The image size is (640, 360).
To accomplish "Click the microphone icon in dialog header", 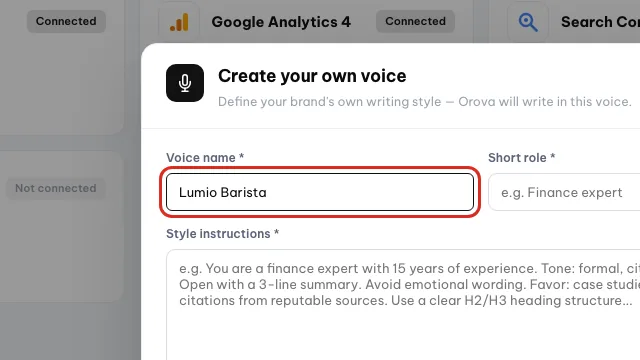I will (185, 83).
